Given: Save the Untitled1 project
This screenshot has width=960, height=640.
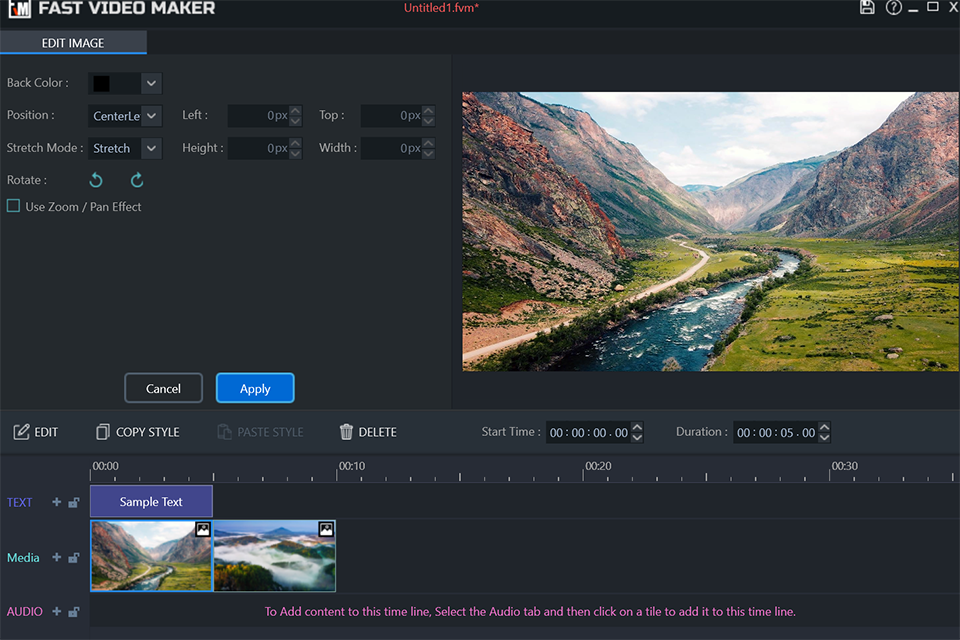Looking at the screenshot, I should click(x=867, y=8).
